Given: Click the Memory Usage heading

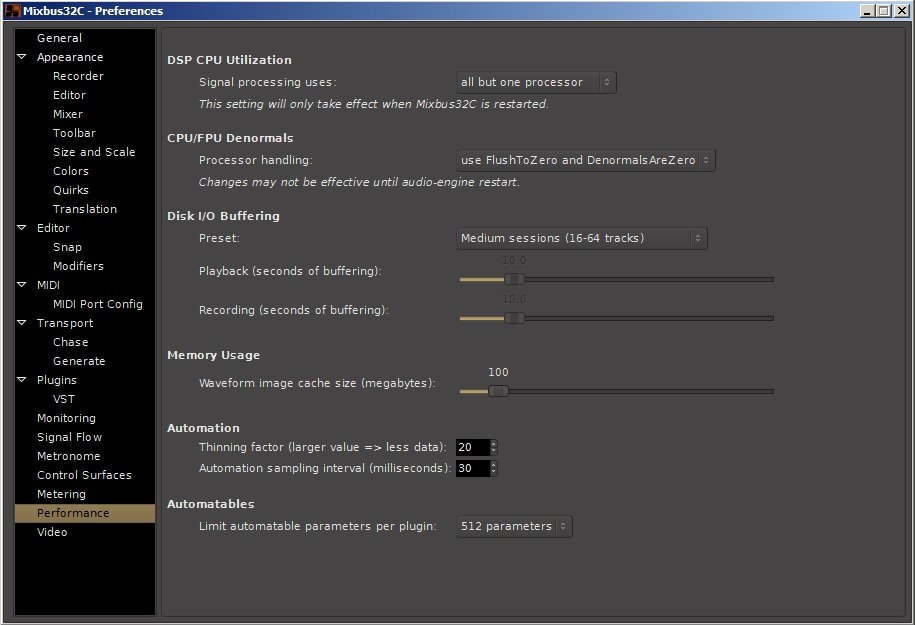Looking at the screenshot, I should [x=214, y=355].
